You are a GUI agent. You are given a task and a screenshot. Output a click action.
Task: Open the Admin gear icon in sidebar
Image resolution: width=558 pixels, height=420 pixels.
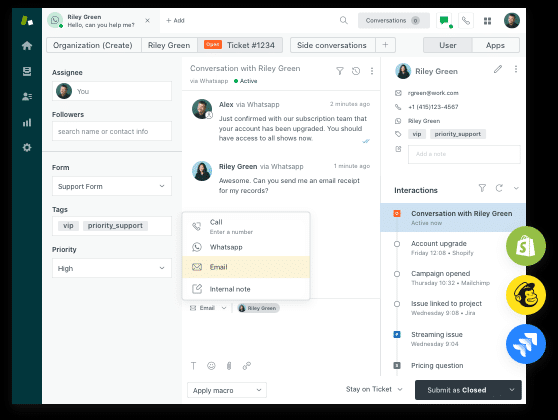(27, 147)
